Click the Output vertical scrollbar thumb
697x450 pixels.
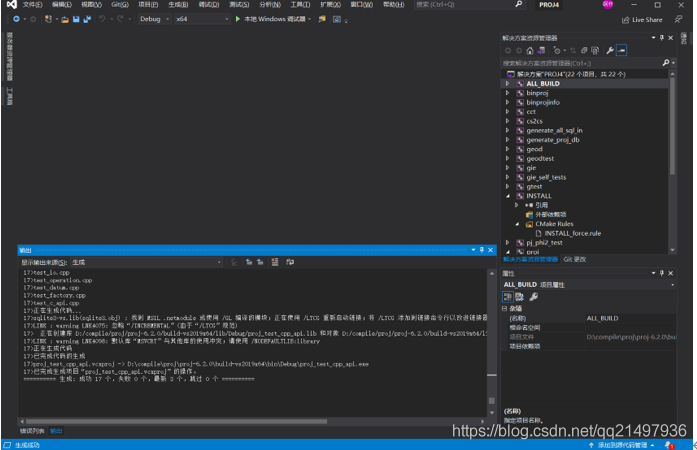click(492, 401)
